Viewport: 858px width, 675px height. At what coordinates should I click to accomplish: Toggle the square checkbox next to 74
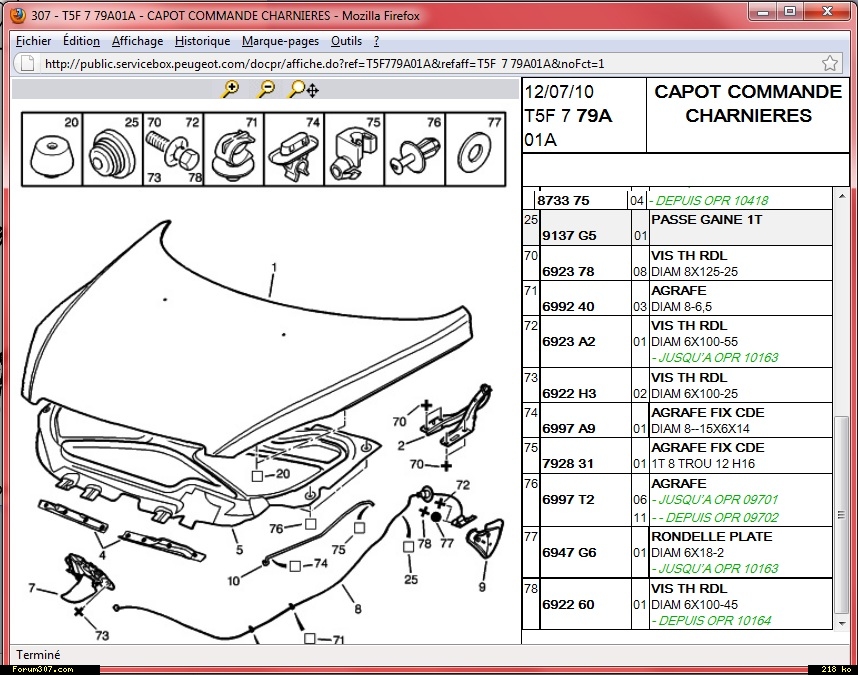[x=295, y=566]
